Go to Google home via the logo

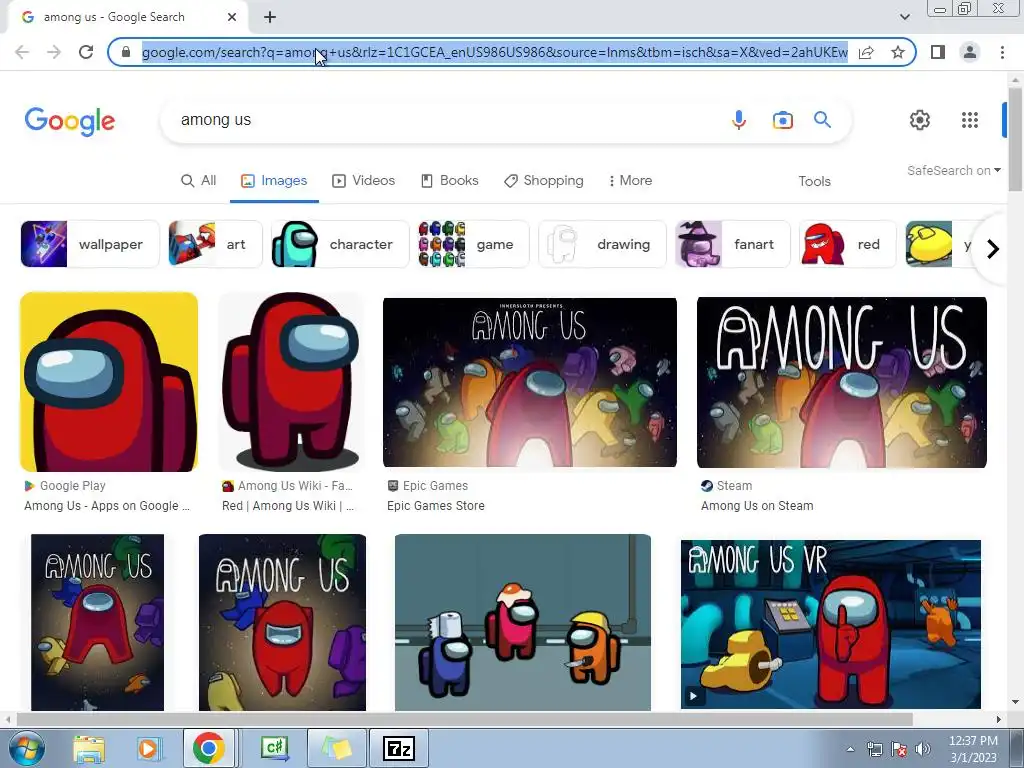click(x=70, y=121)
